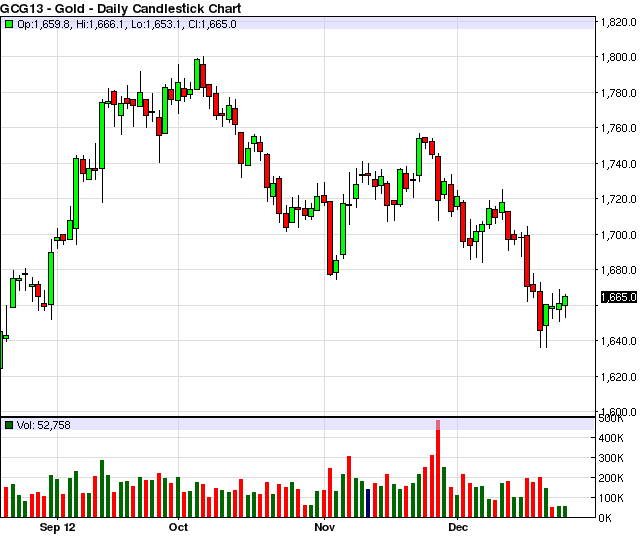Viewport: 640px width, 536px height.
Task: Click the 100K volume axis label
Action: 611,498
